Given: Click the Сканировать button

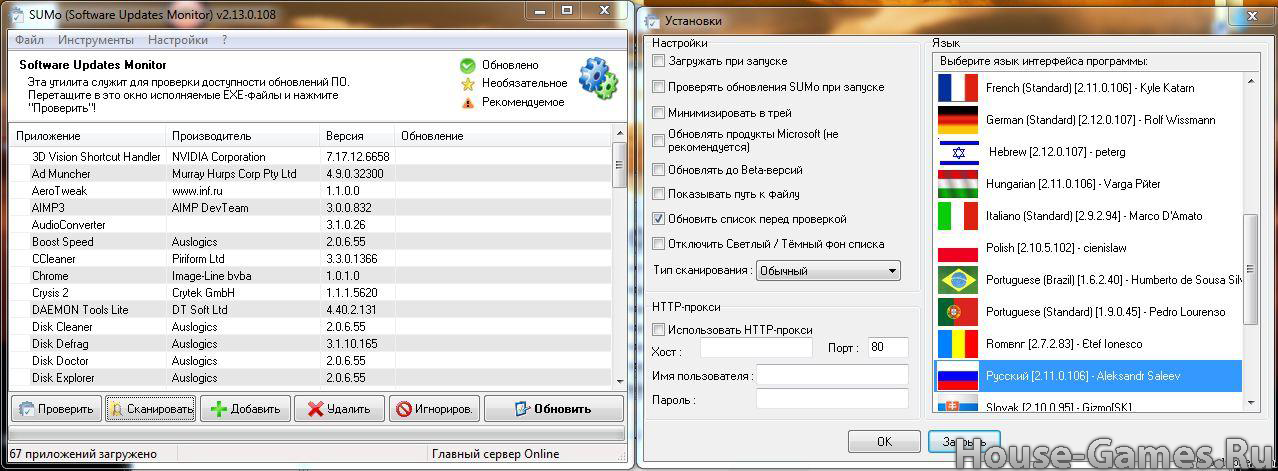Looking at the screenshot, I should [x=150, y=408].
